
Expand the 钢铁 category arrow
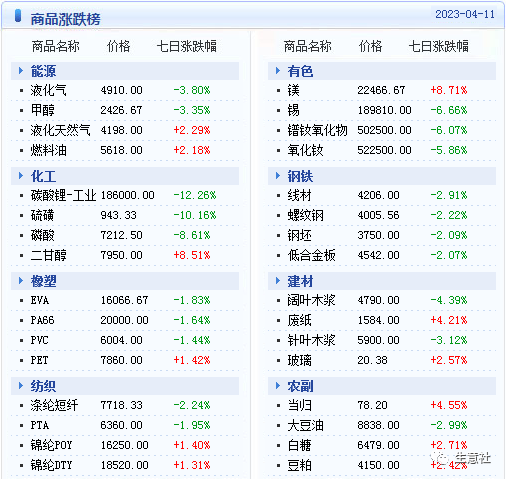(x=278, y=176)
